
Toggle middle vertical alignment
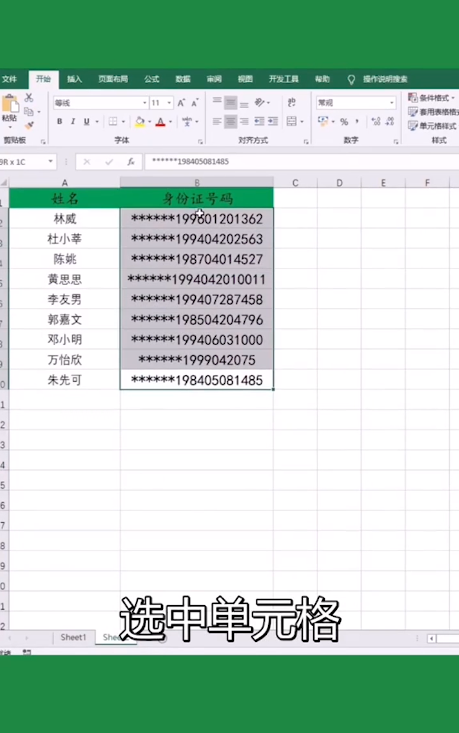pyautogui.click(x=230, y=102)
